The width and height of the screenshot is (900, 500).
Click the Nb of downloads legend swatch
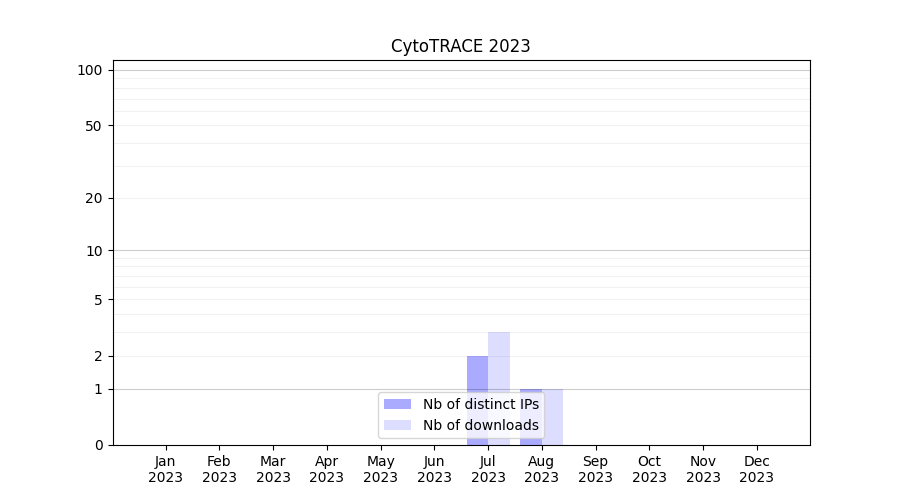click(397, 425)
